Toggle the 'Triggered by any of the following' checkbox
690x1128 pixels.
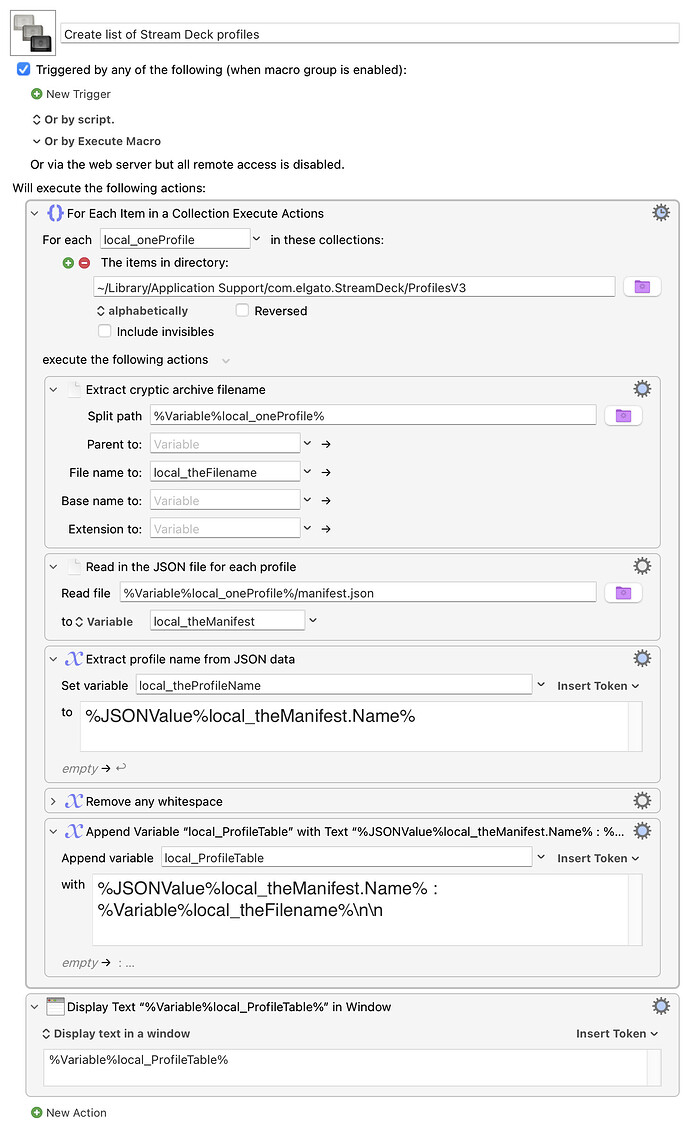point(24,69)
